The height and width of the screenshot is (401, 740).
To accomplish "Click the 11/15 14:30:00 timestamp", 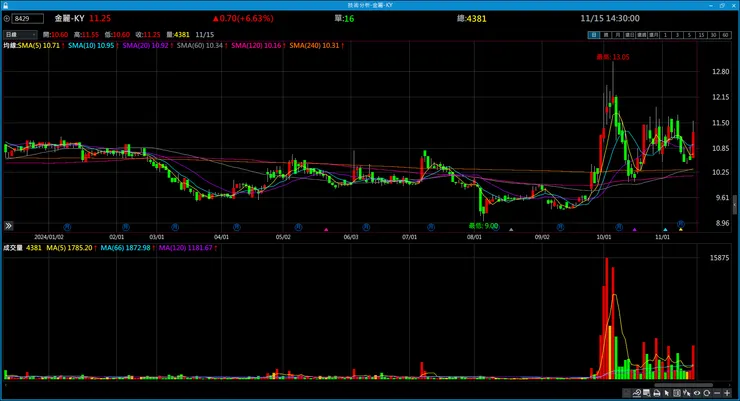I will (x=610, y=18).
